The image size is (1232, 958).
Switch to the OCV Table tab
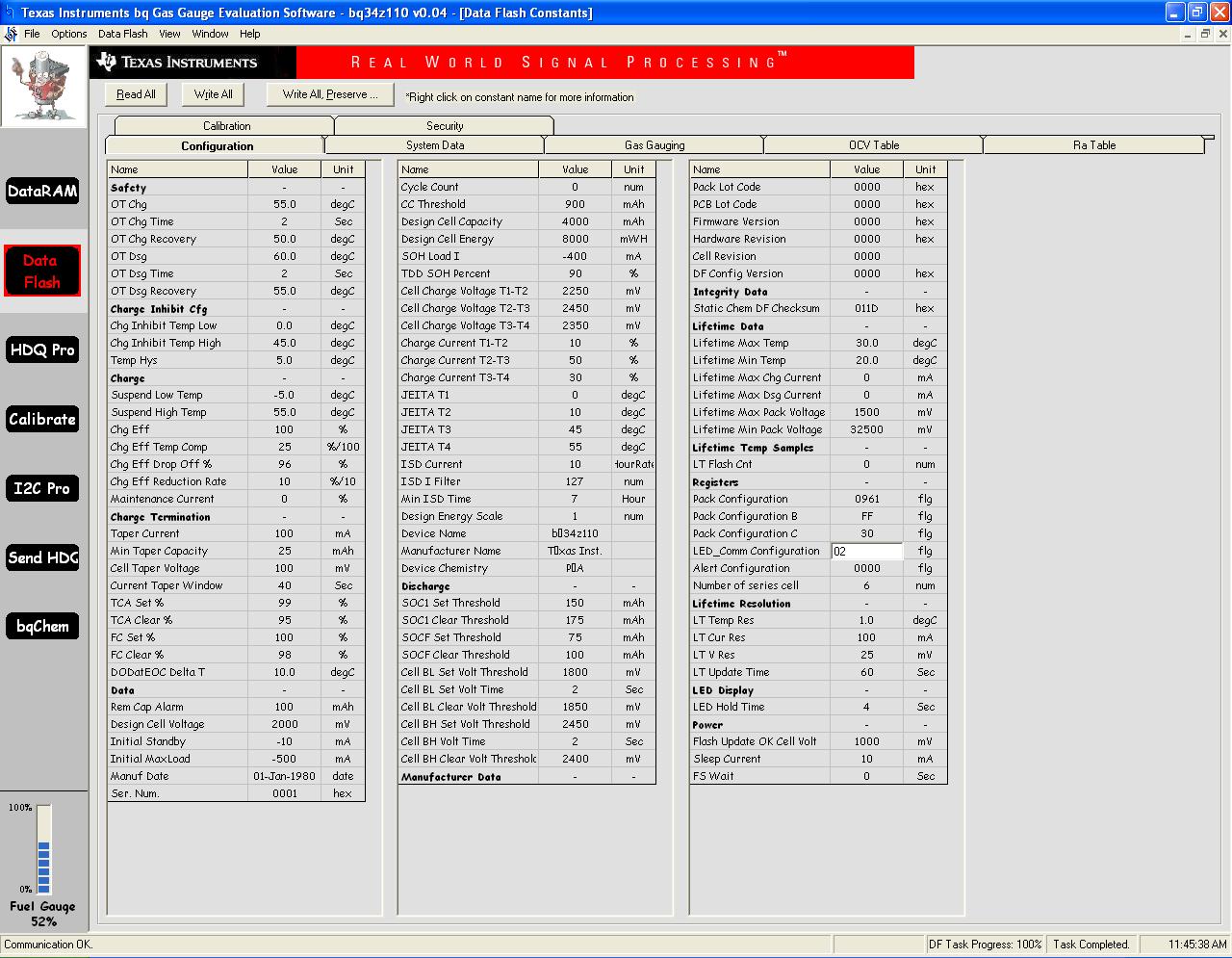874,145
